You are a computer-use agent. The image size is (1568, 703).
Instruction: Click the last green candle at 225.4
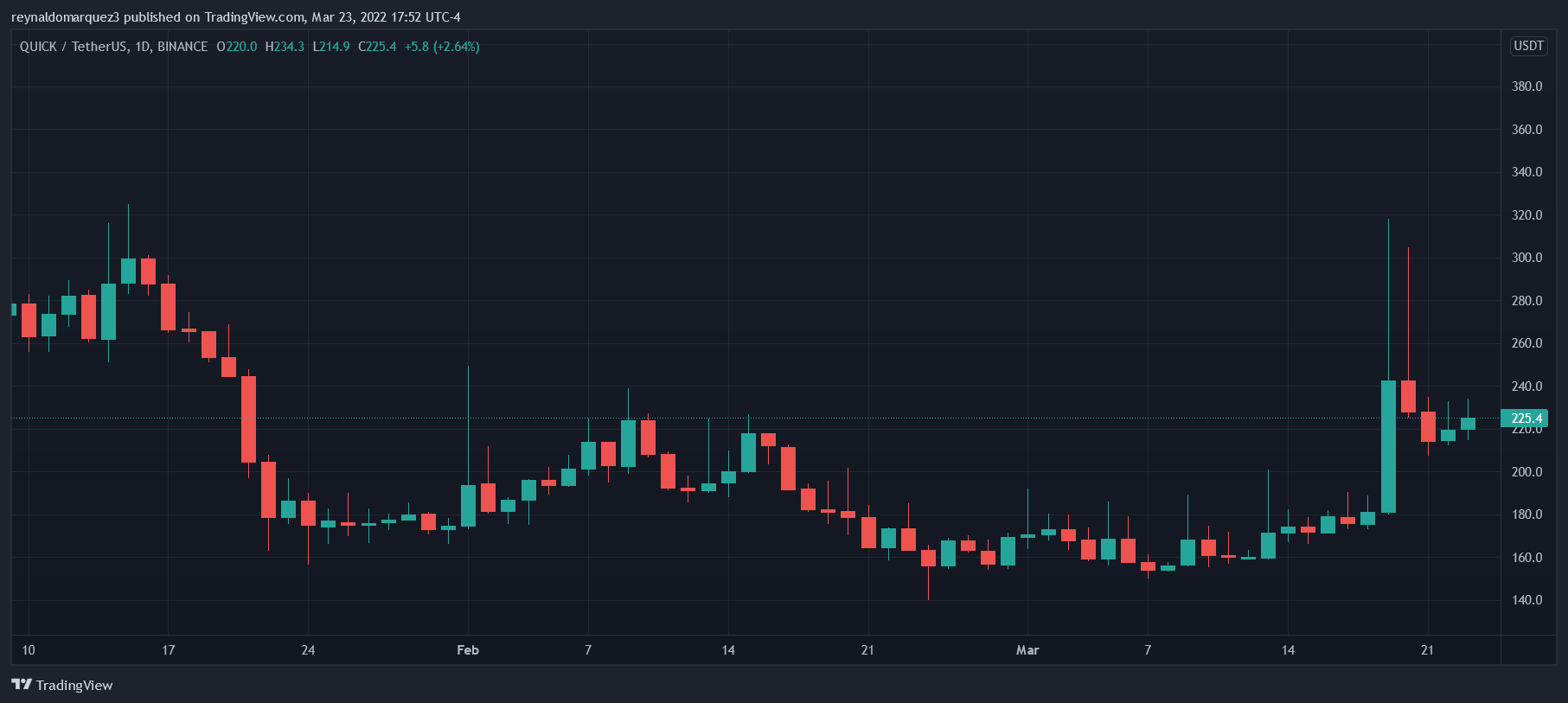(x=1468, y=424)
